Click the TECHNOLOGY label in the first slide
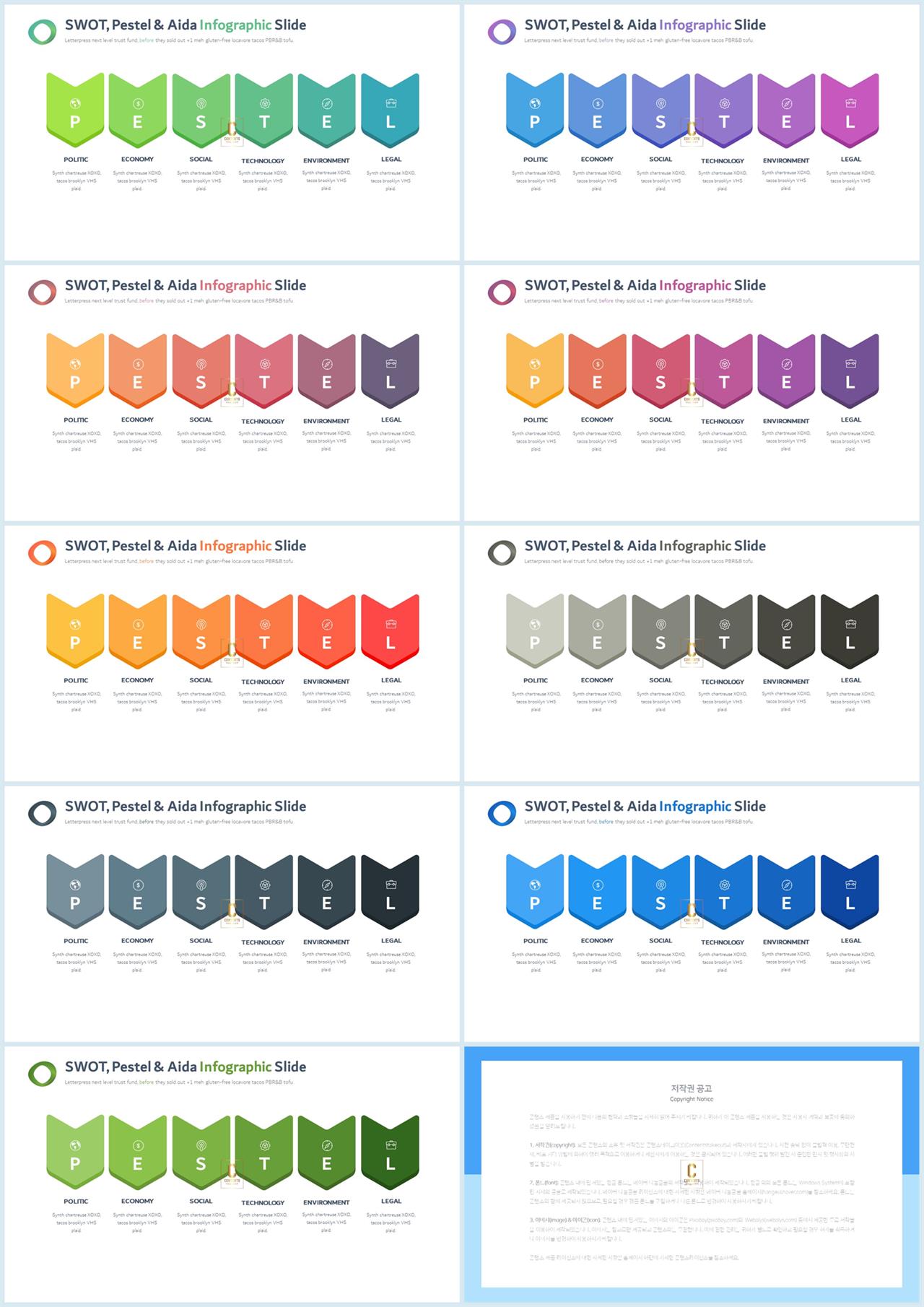The height and width of the screenshot is (1307, 924). pos(263,161)
